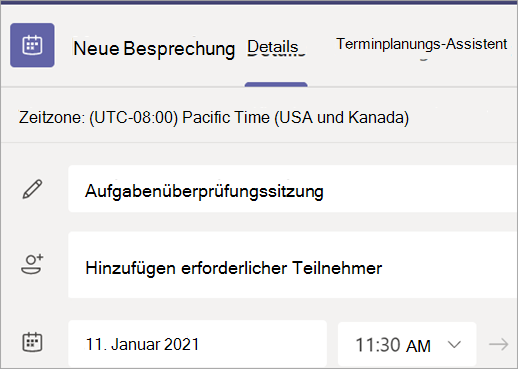This screenshot has width=518, height=369.
Task: Click the year 2021 in date field
Action: coord(182,344)
